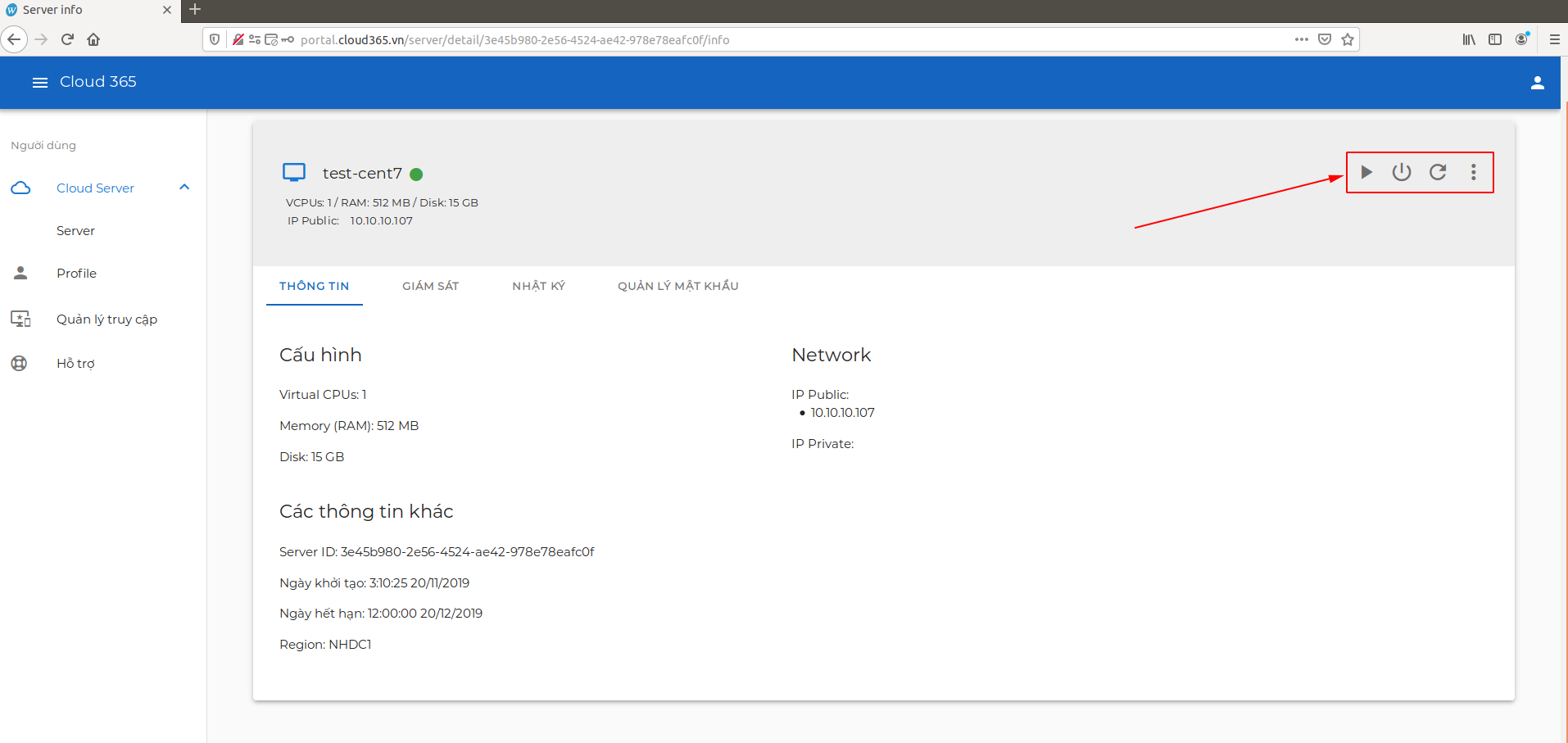Close the Server info tab

(167, 10)
